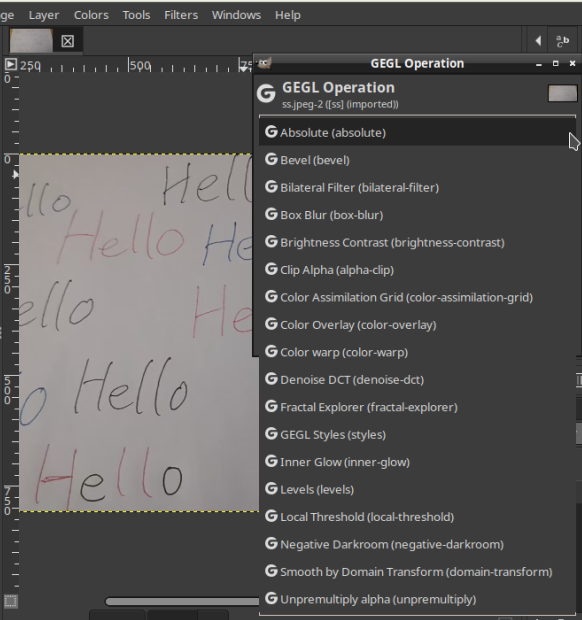Open the Windows menu
Viewport: 582px width, 620px height.
click(236, 15)
